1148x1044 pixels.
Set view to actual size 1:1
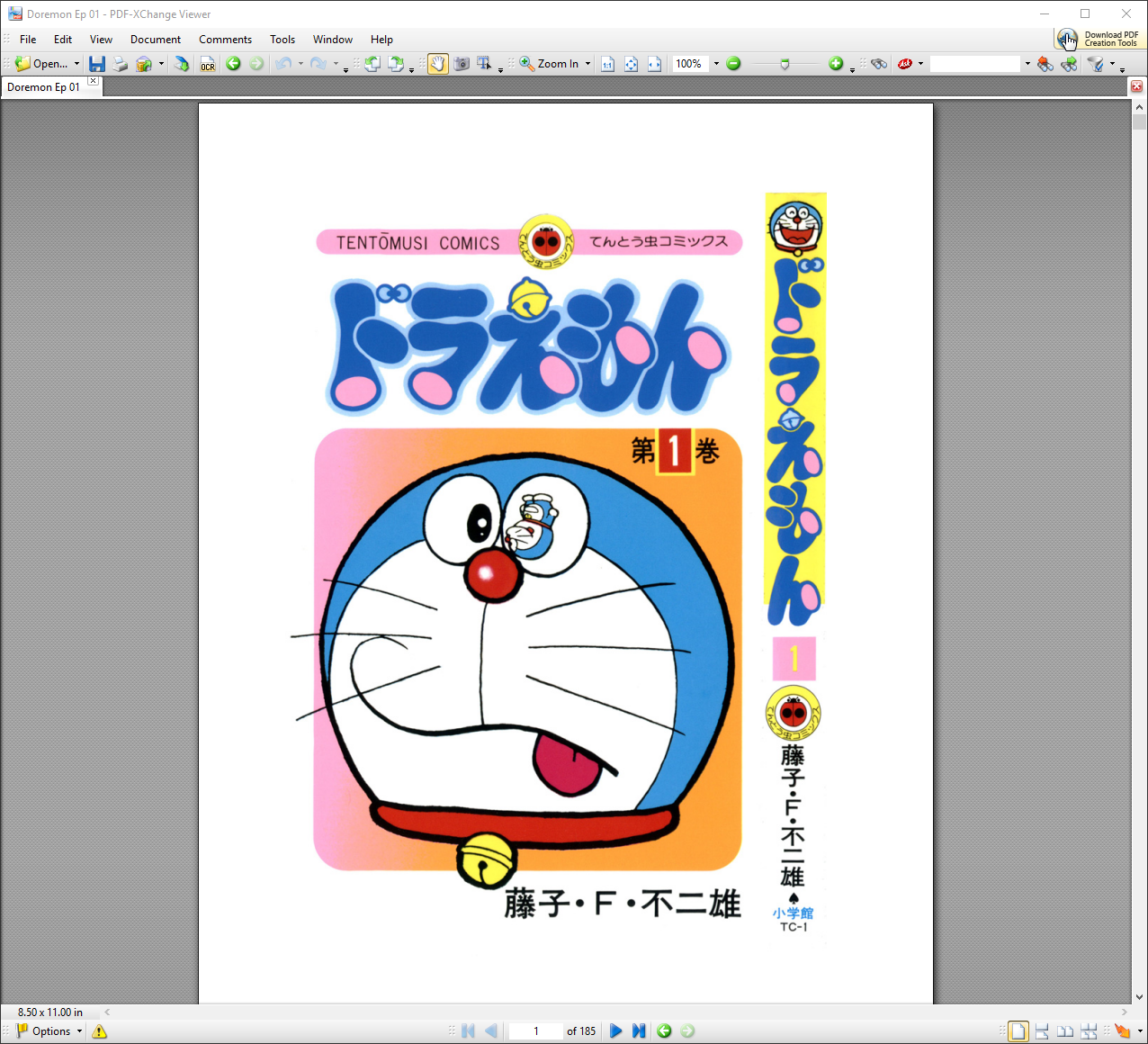607,64
